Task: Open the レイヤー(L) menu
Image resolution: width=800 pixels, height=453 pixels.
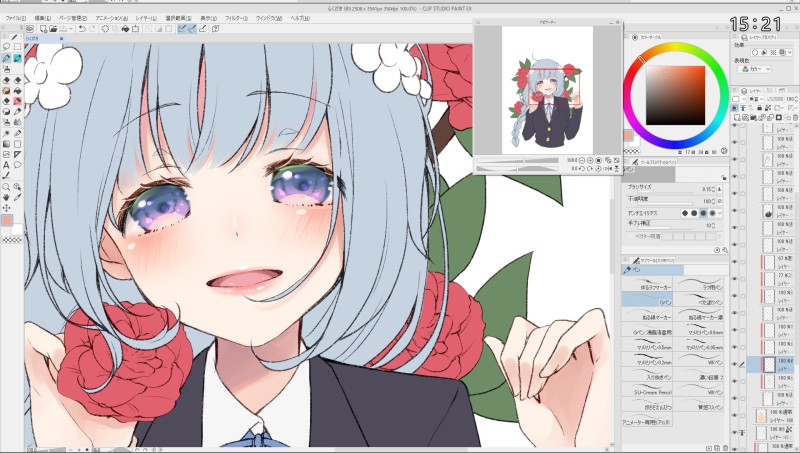Action: point(146,18)
